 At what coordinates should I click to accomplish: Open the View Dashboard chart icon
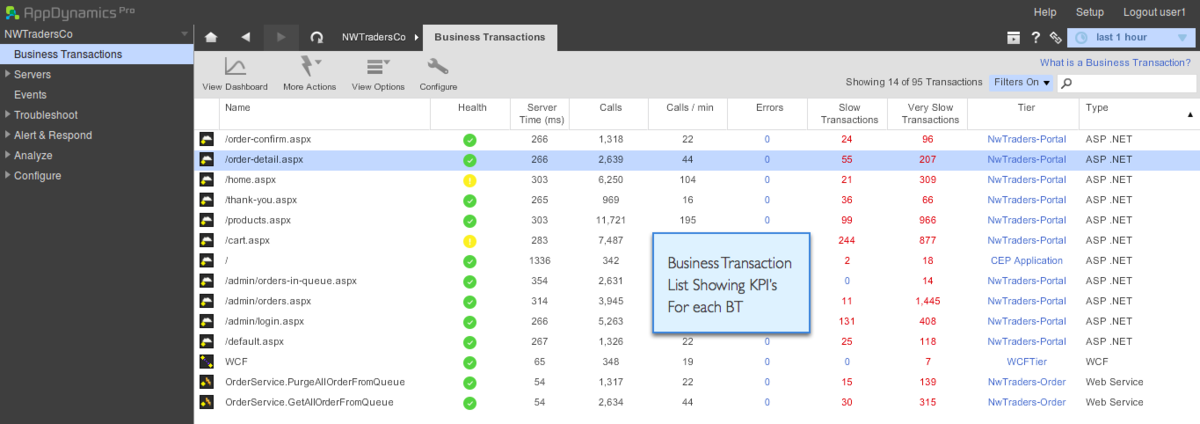(x=236, y=68)
